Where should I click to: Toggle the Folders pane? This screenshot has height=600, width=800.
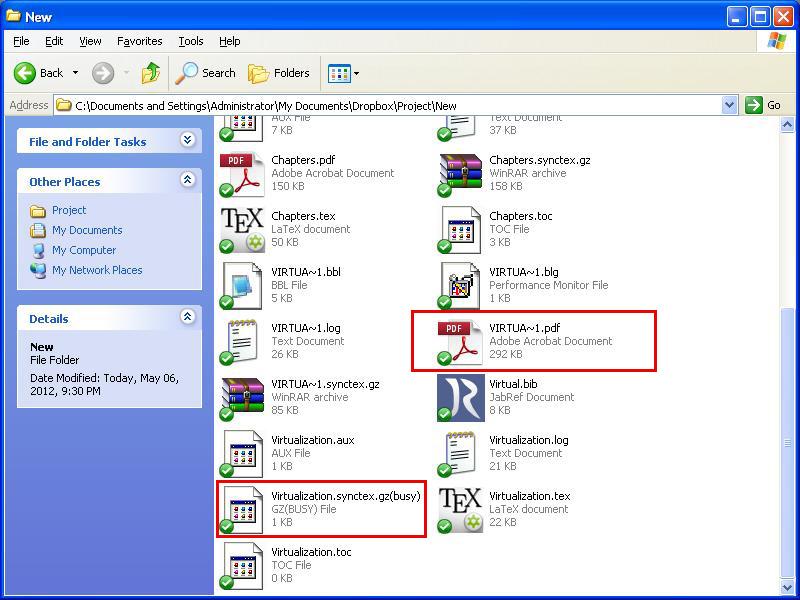[x=279, y=73]
